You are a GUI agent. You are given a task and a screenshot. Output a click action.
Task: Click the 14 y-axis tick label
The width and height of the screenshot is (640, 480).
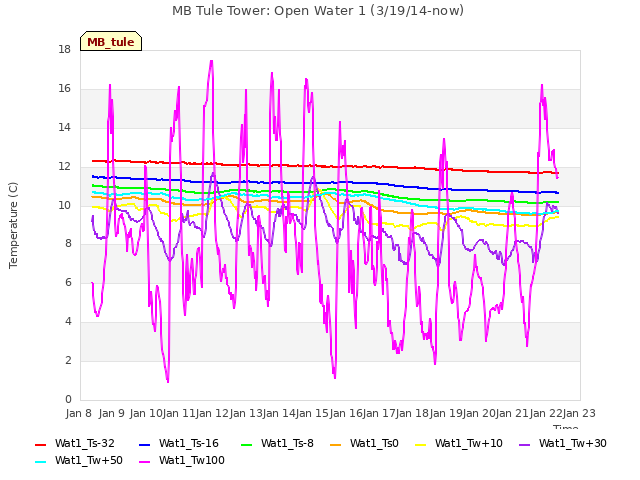64,128
